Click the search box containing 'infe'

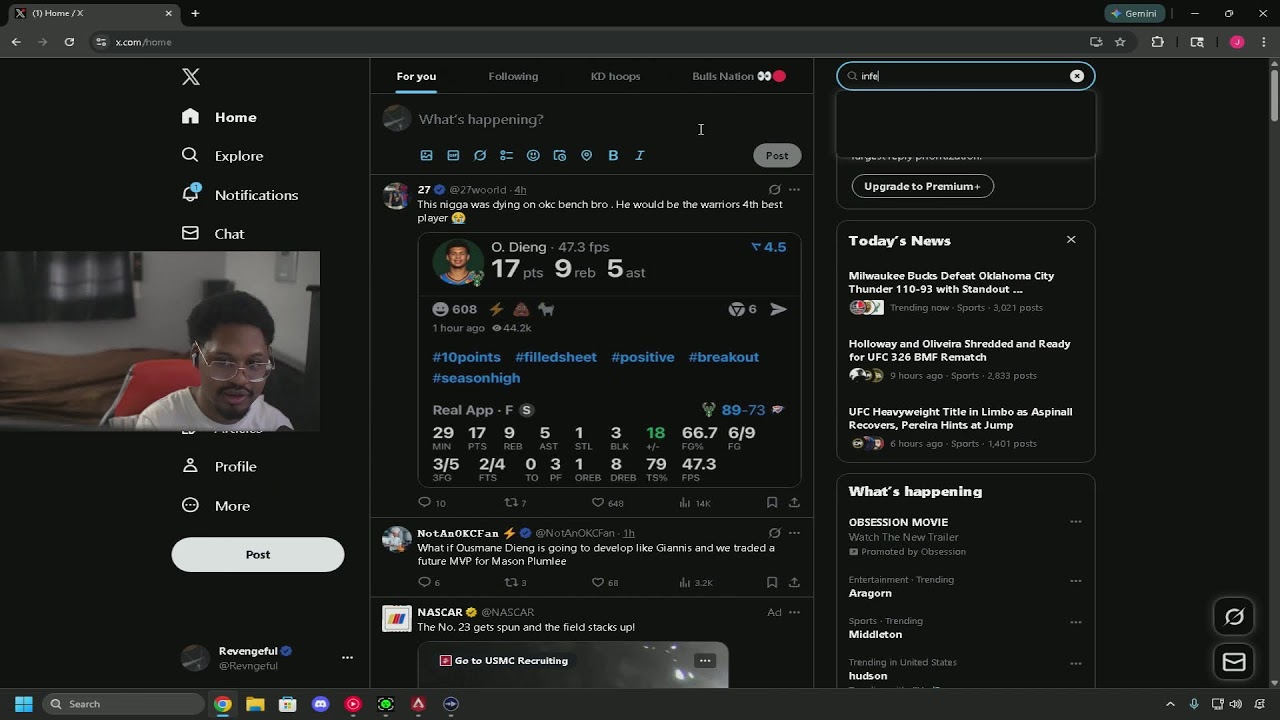point(966,76)
